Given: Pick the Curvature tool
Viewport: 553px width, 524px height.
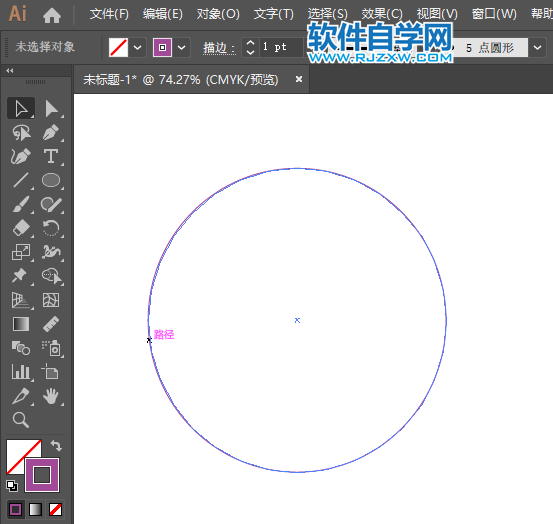Looking at the screenshot, I should click(21, 156).
